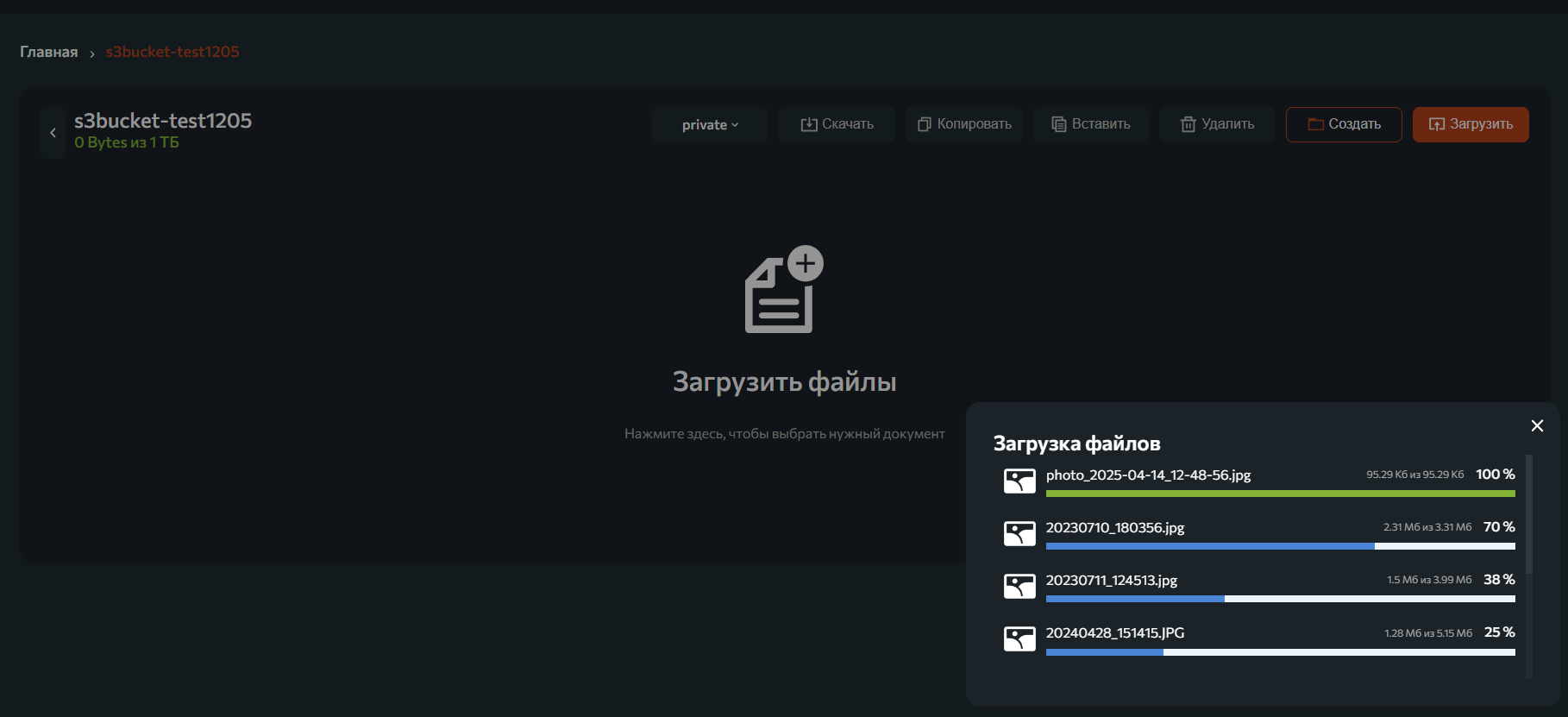Select file name 20240428_151415.JPG
The image size is (1568, 717).
click(x=1115, y=632)
